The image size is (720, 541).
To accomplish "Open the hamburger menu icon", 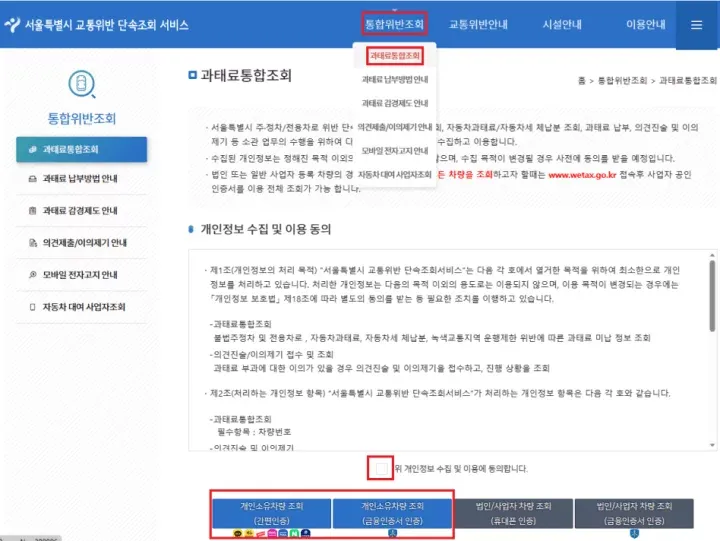I will pos(696,25).
